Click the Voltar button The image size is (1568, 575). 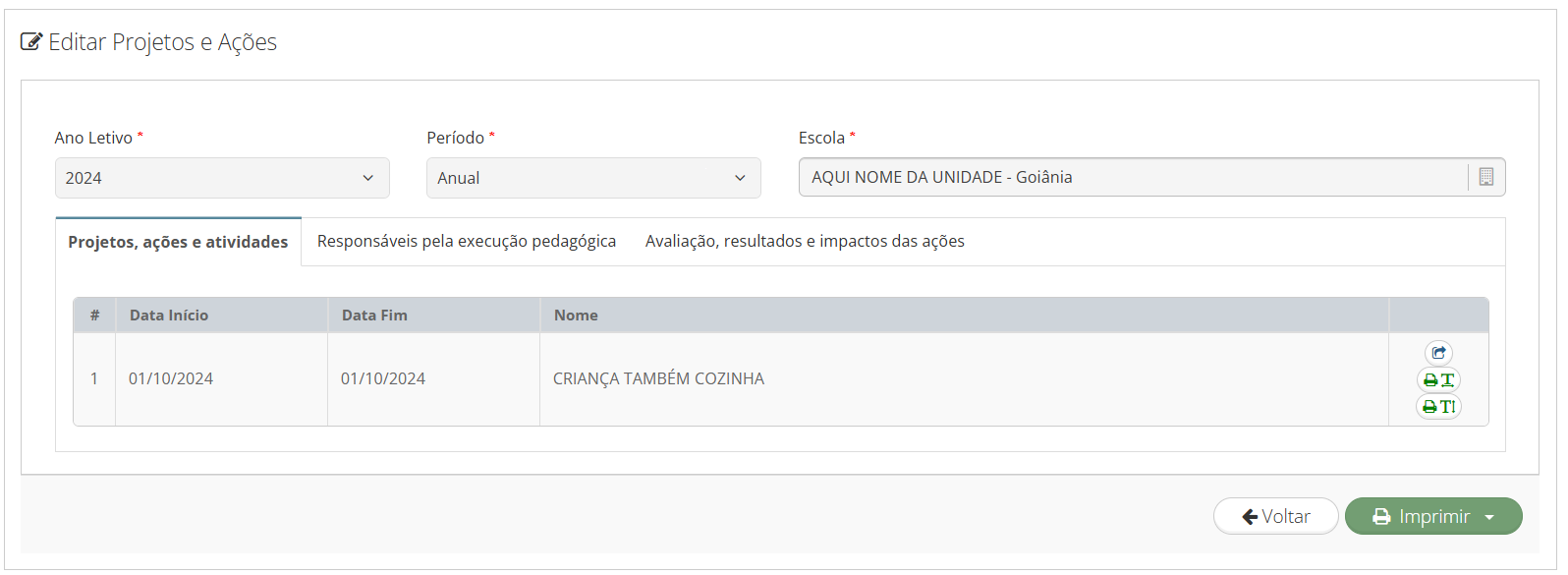[x=1275, y=516]
